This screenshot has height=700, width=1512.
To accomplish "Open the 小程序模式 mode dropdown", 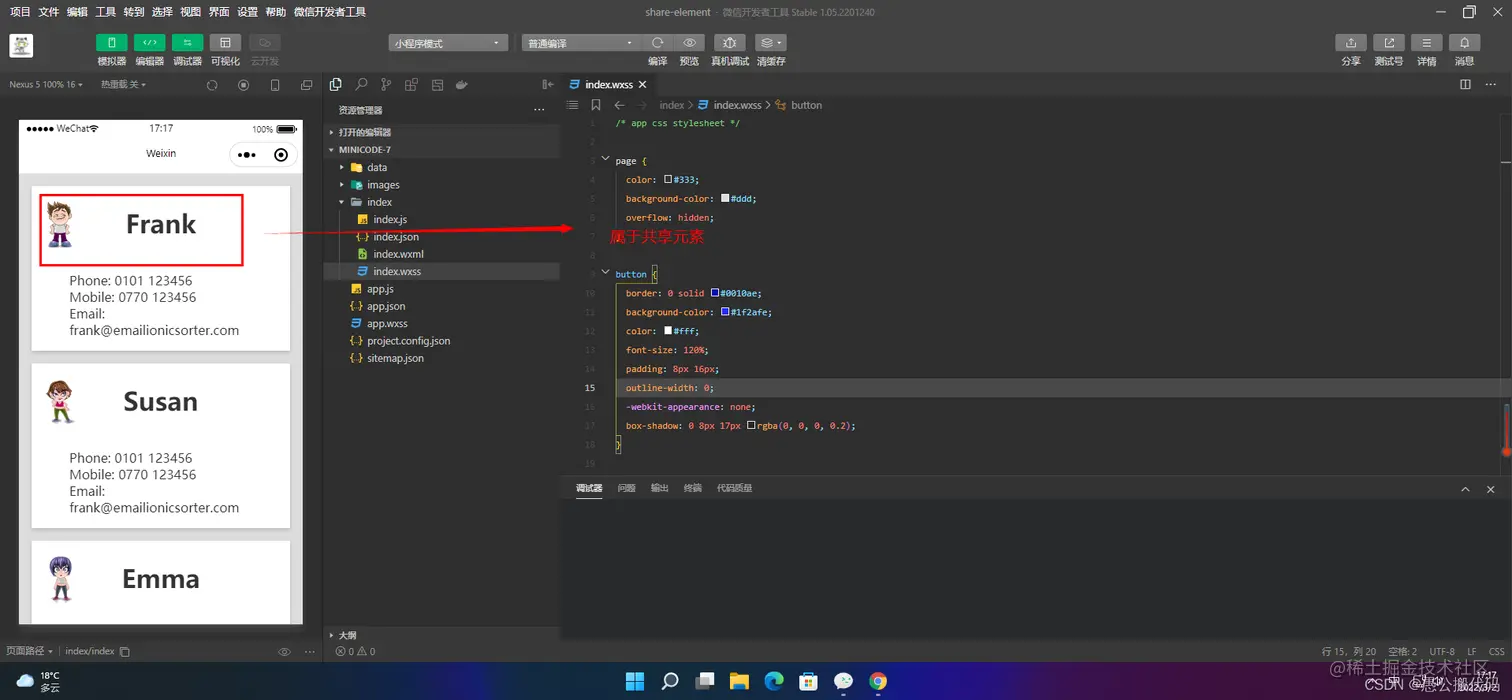I will pos(447,43).
